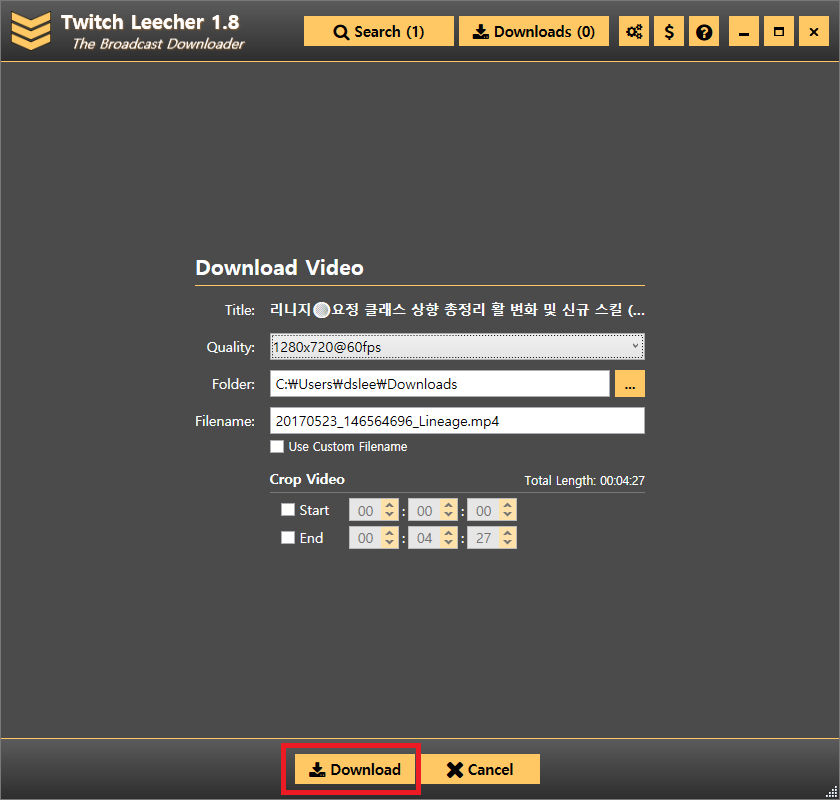Increase the End minutes spinner value

449,533
